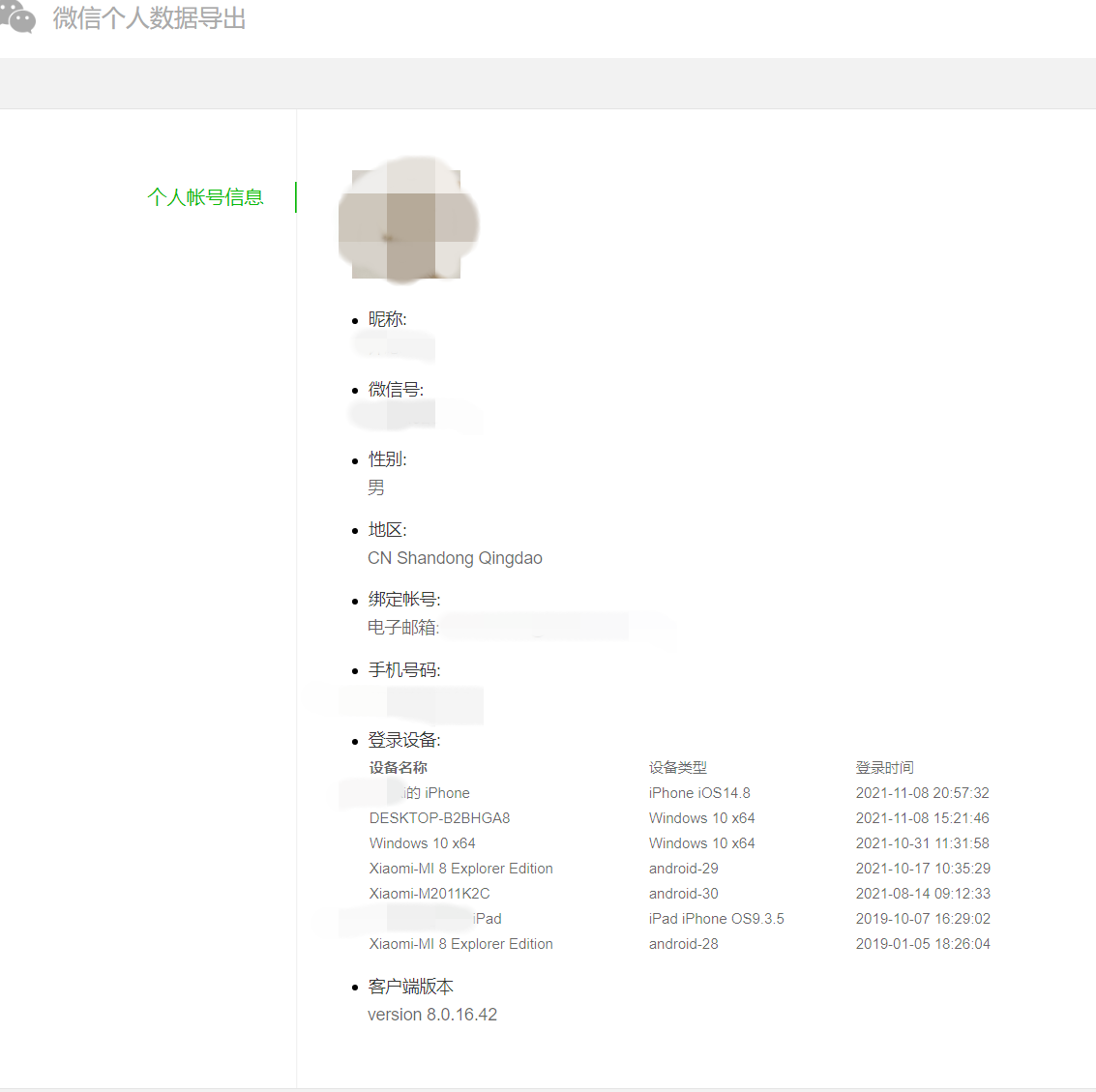Click the region text CN Shandong Qingdao

click(455, 558)
